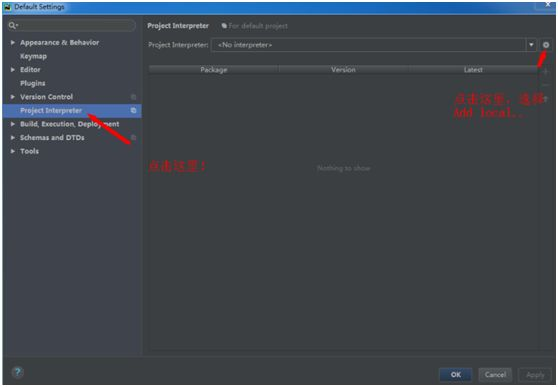
Task: Click copy icon beside Version Control
Action: pyautogui.click(x=133, y=97)
